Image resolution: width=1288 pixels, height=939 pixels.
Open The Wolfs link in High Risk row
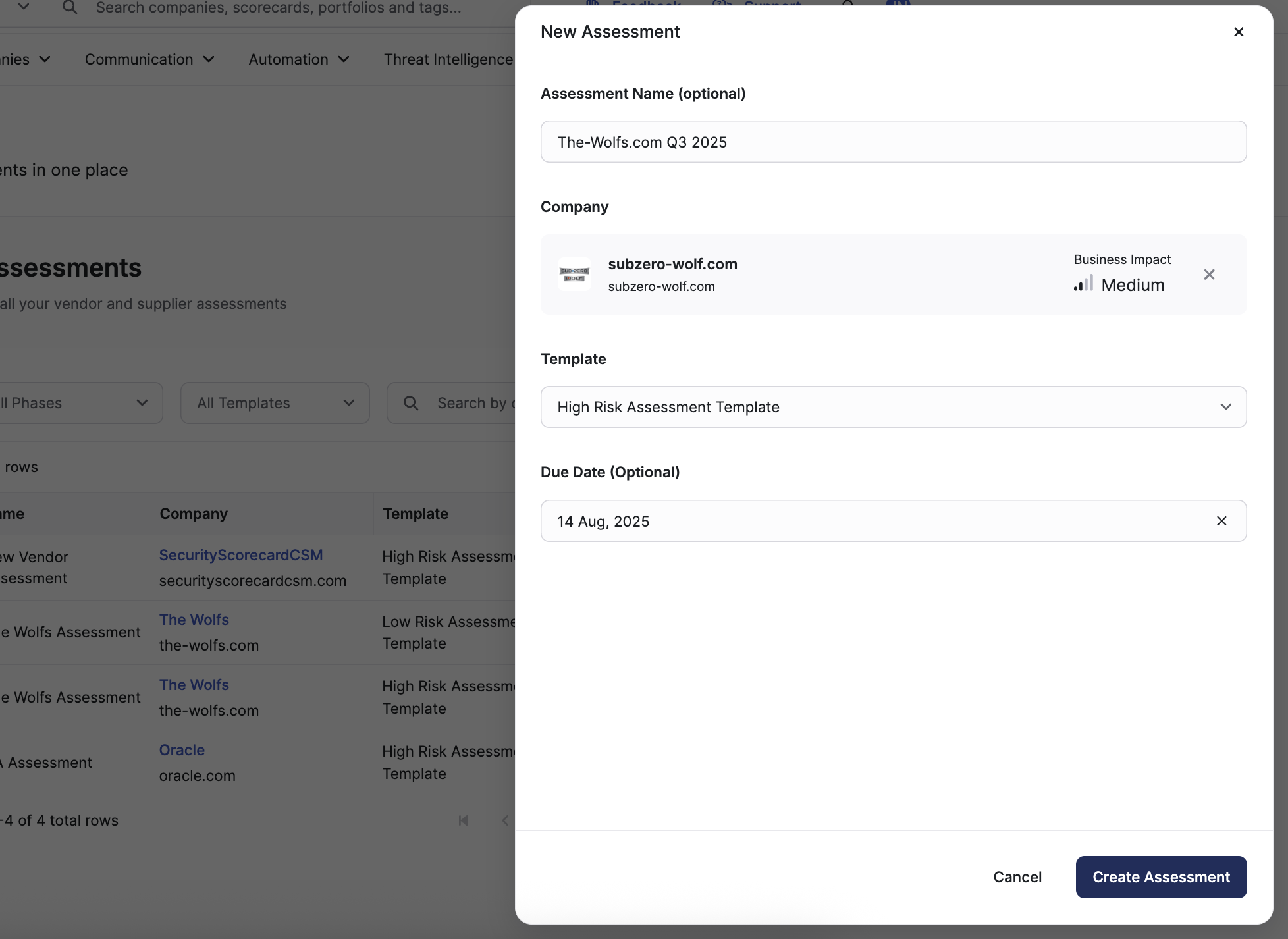point(194,685)
